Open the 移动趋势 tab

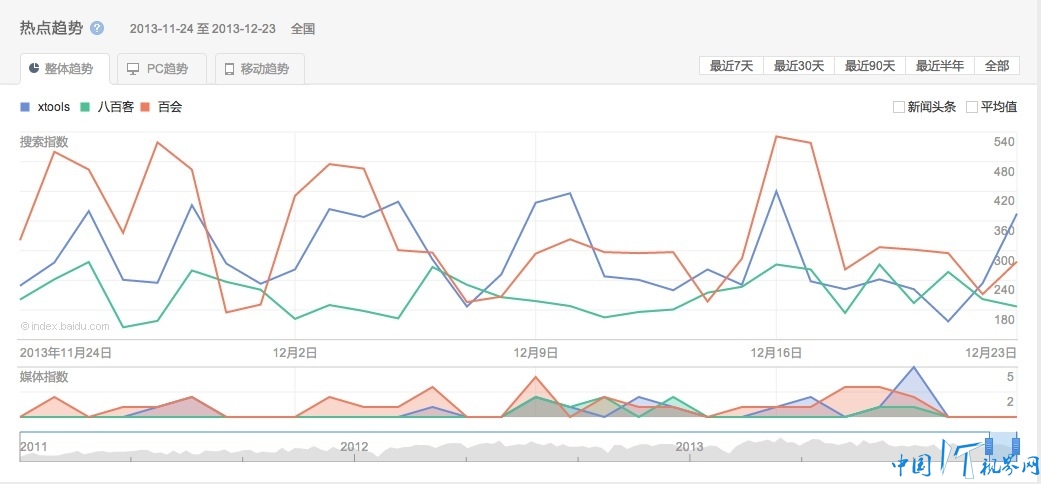(x=260, y=69)
